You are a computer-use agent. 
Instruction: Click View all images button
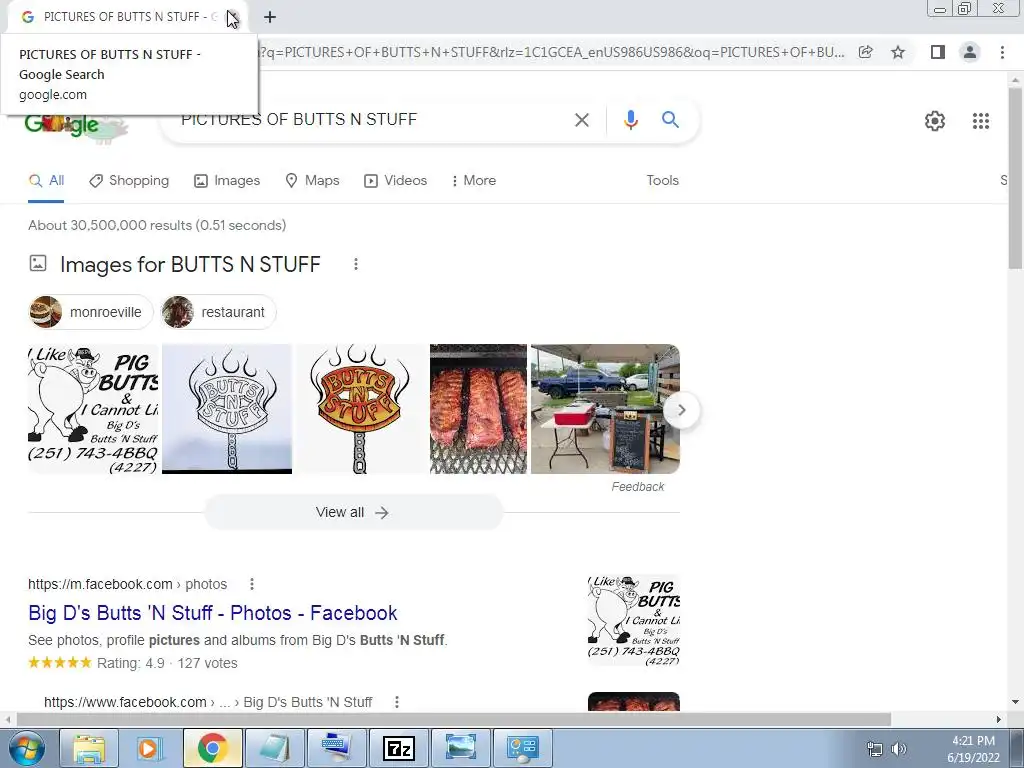point(353,513)
